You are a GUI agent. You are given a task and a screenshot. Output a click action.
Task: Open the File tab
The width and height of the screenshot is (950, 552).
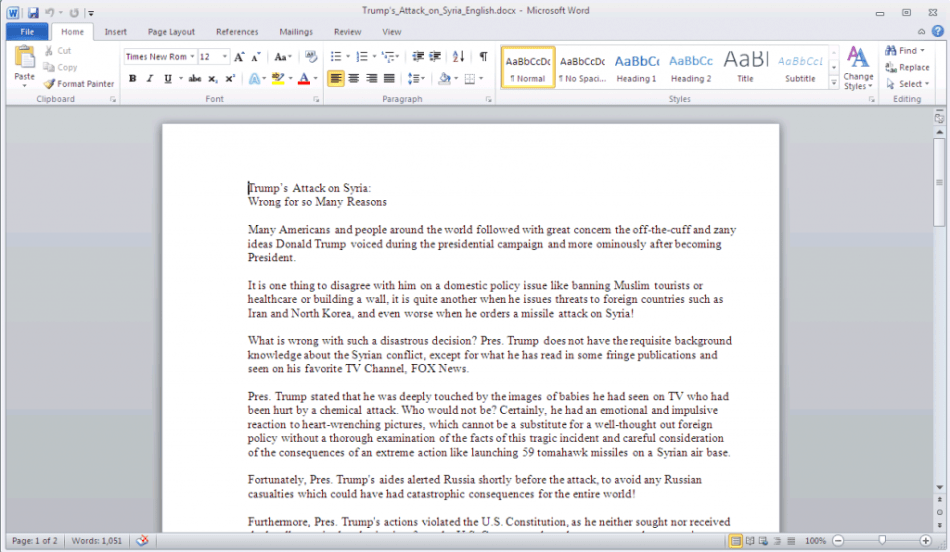pyautogui.click(x=27, y=32)
